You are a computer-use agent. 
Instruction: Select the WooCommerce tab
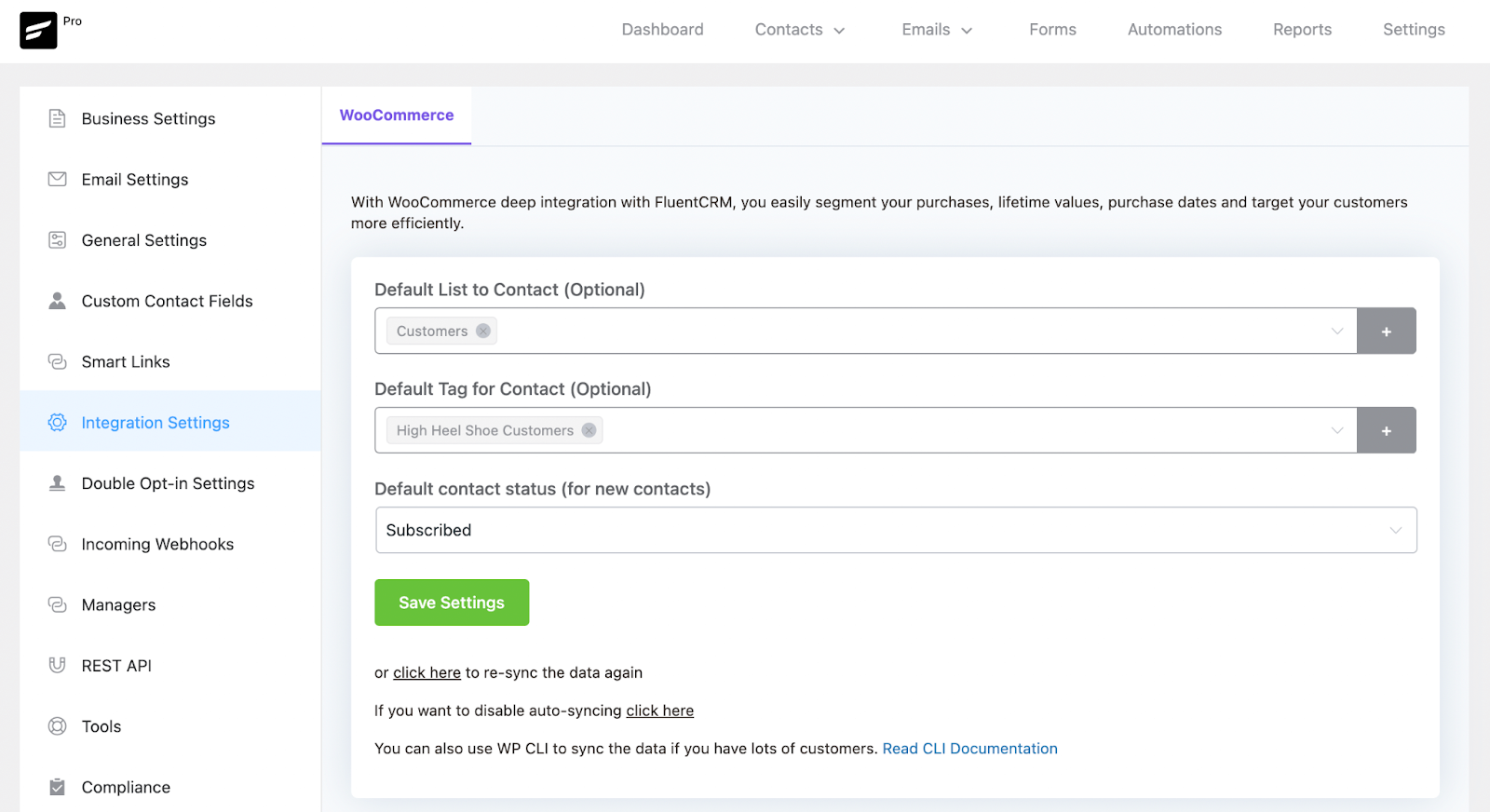coord(397,115)
